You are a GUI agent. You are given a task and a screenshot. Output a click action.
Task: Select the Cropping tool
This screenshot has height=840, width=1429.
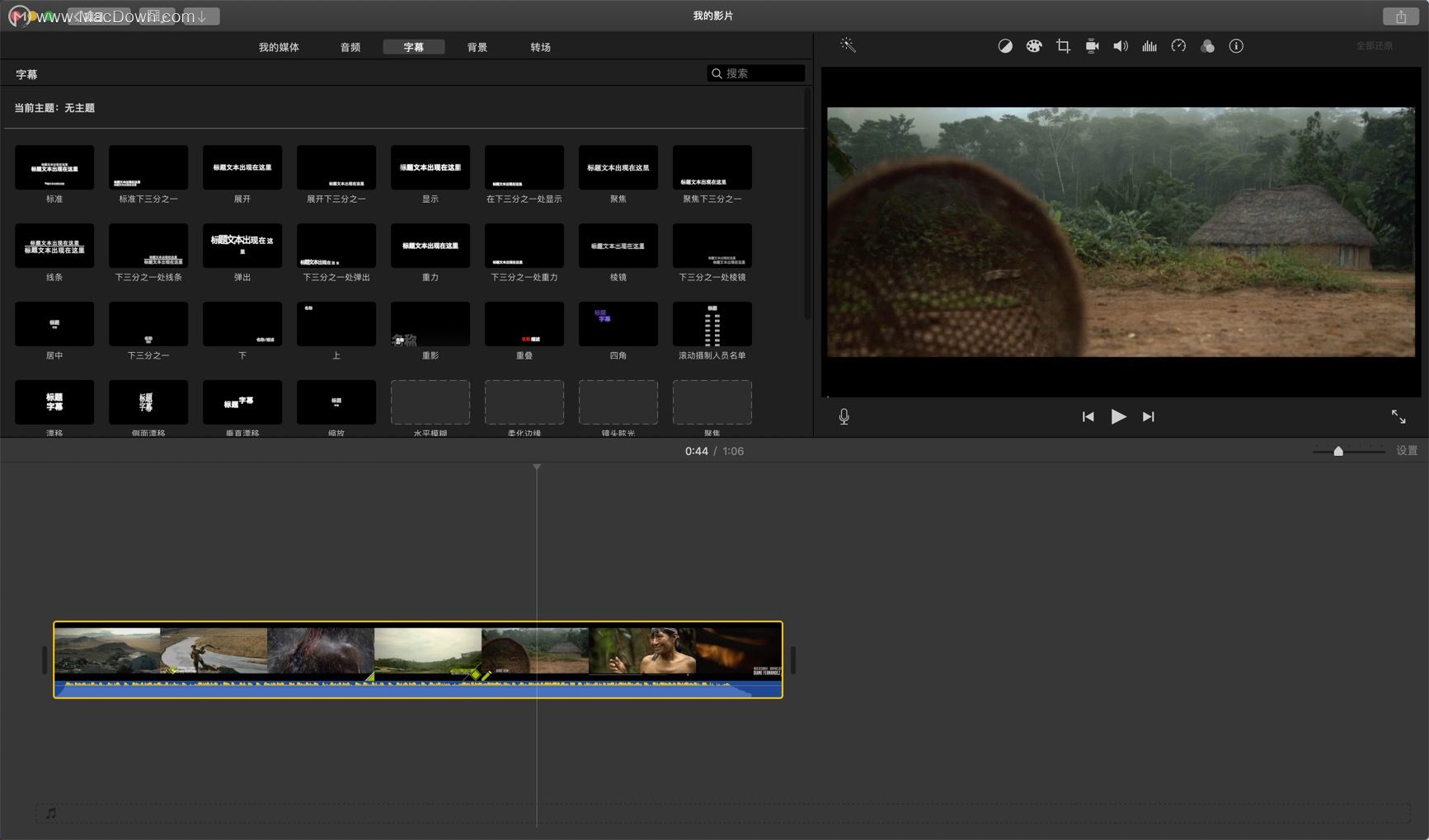[1063, 45]
